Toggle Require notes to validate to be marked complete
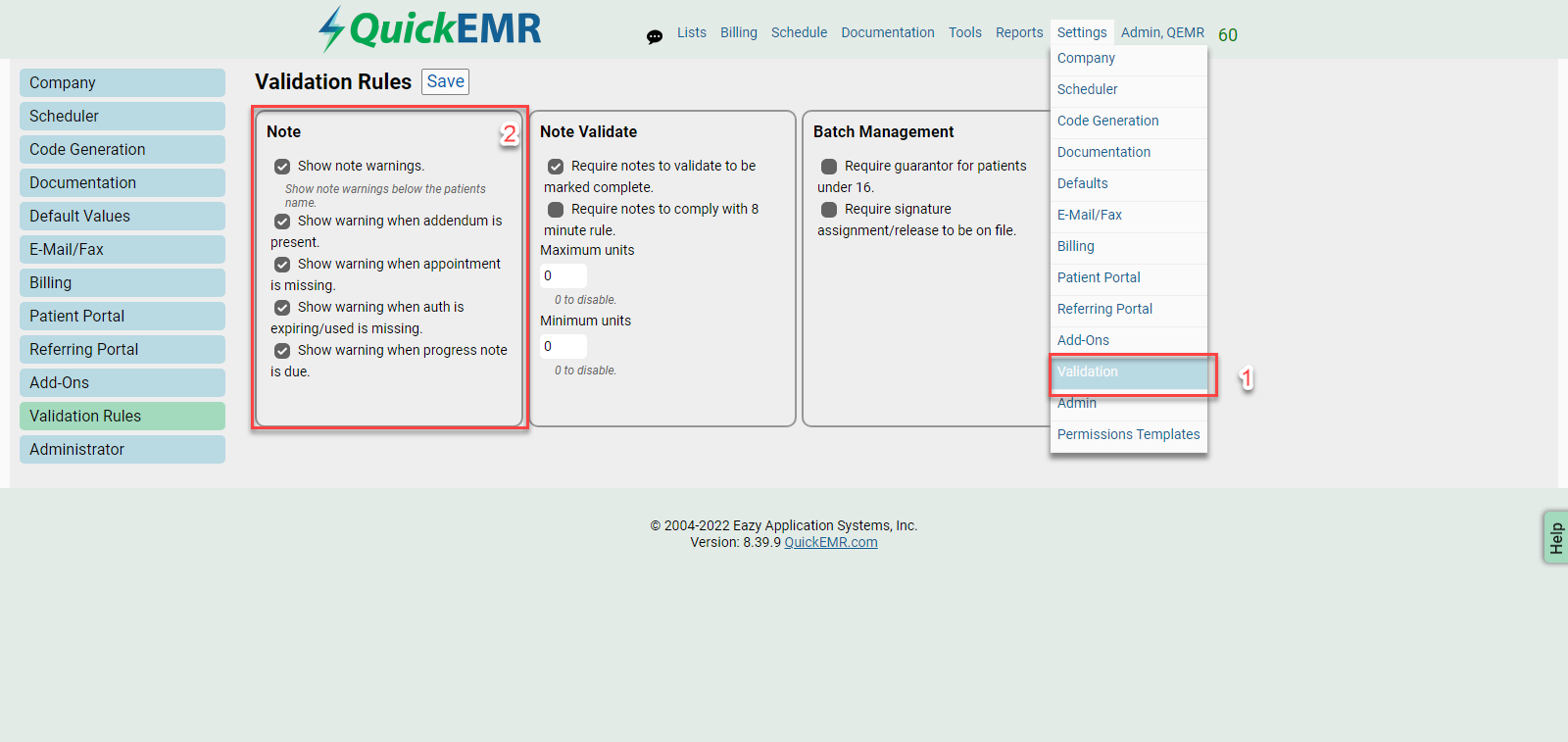The width and height of the screenshot is (1568, 742). [x=556, y=167]
